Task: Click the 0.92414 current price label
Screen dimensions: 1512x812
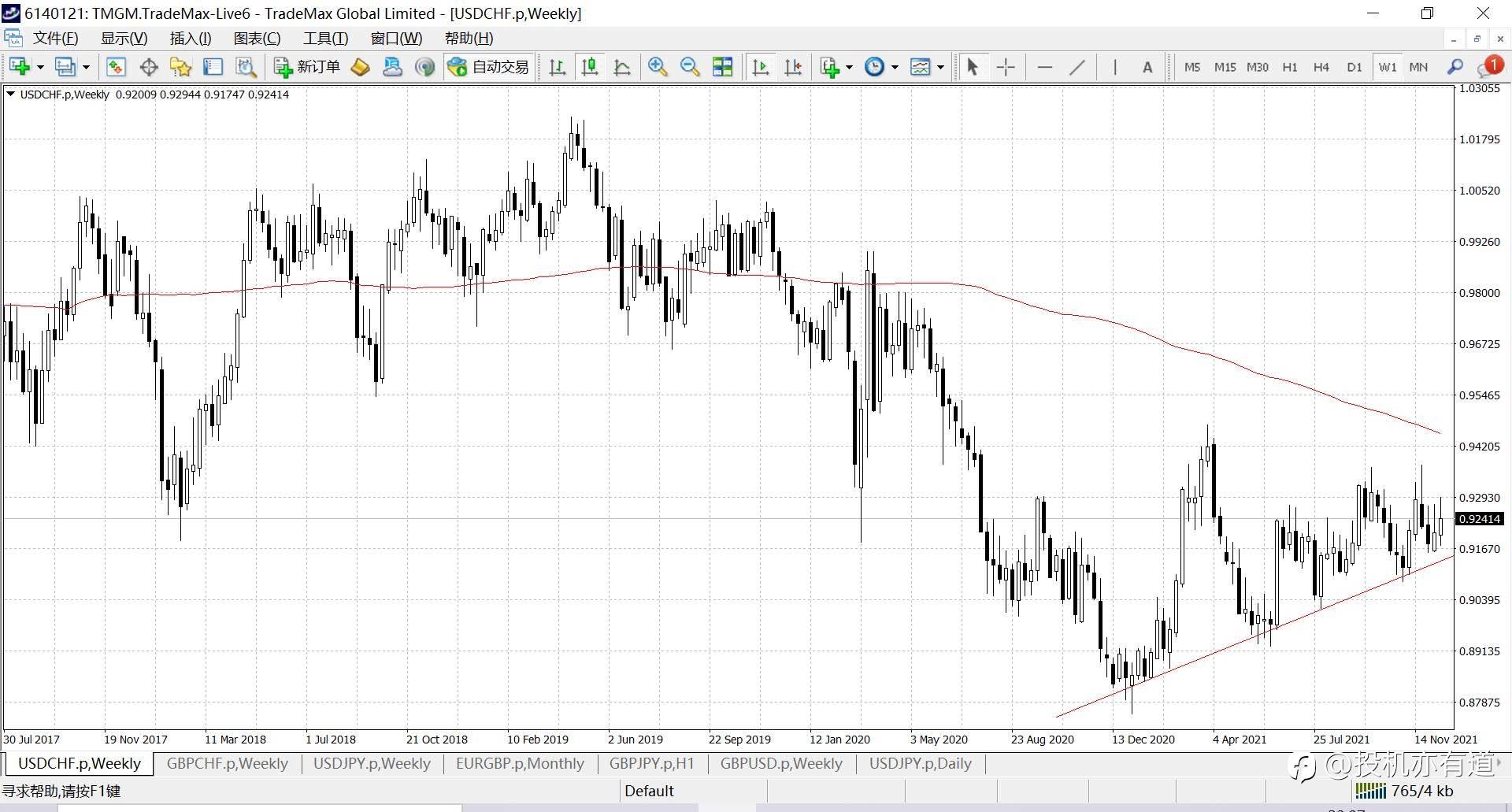Action: [1480, 518]
